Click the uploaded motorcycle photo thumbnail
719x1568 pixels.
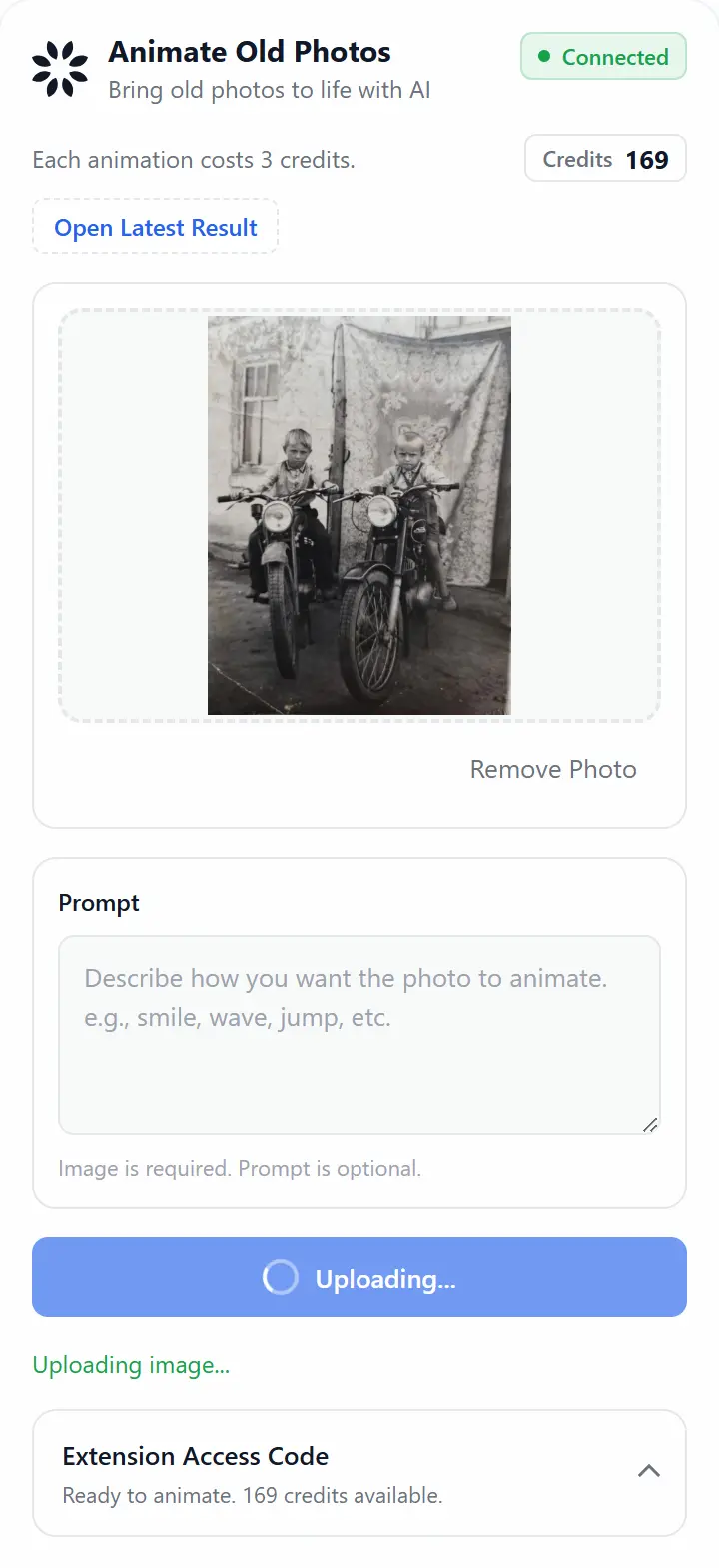[x=359, y=515]
